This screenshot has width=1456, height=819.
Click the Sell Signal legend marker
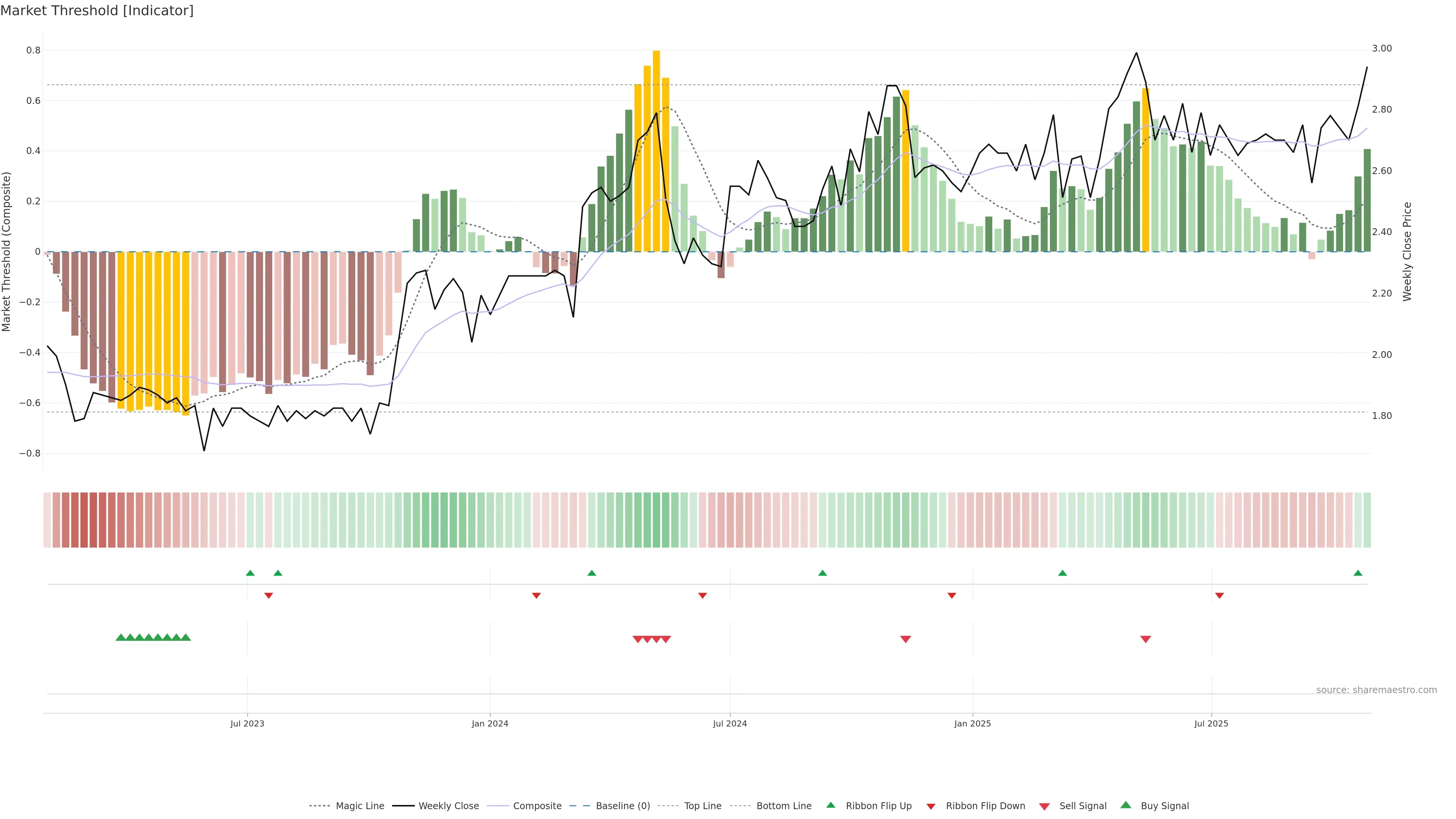[x=1045, y=806]
